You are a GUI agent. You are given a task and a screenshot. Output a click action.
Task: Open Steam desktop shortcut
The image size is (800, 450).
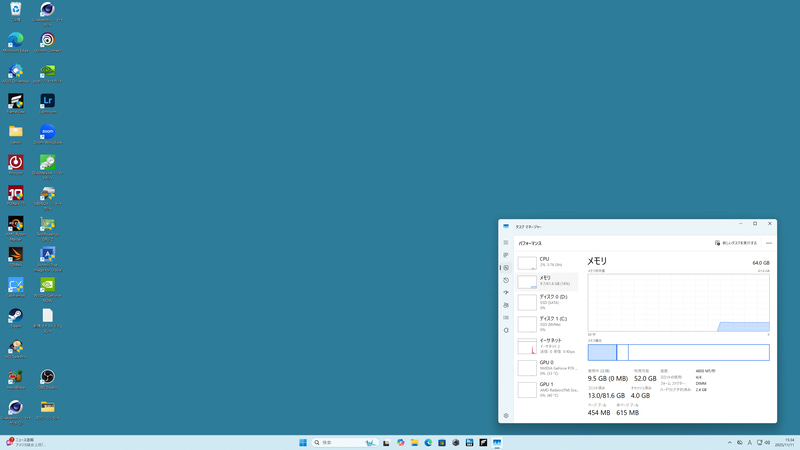click(x=16, y=318)
